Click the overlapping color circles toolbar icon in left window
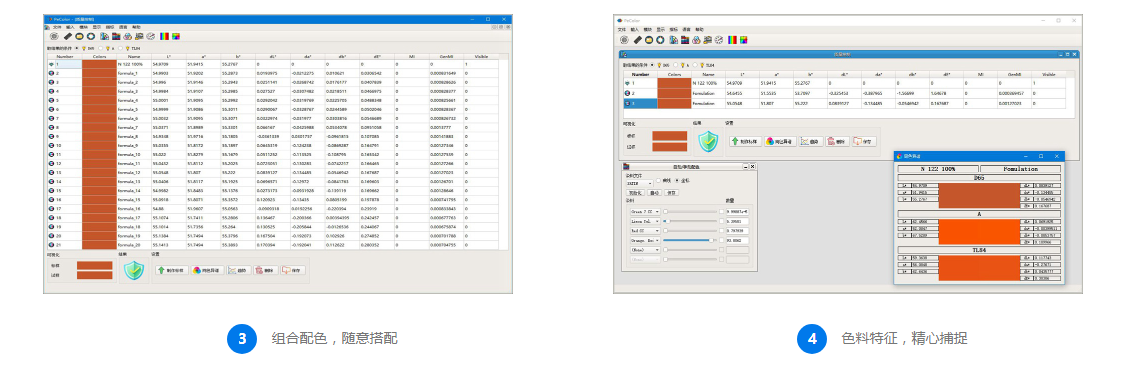 [128, 37]
